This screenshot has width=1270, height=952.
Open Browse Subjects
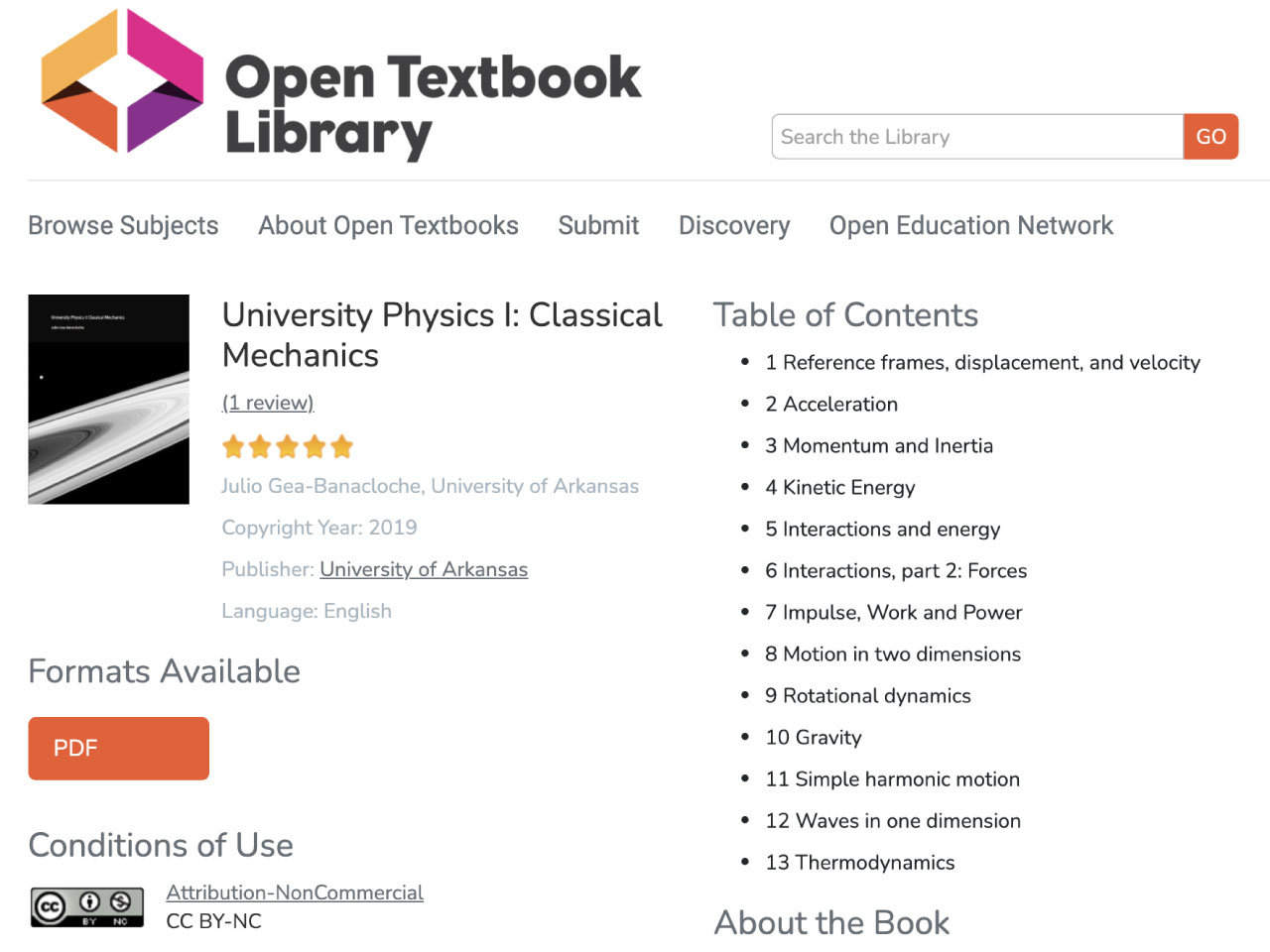tap(123, 225)
